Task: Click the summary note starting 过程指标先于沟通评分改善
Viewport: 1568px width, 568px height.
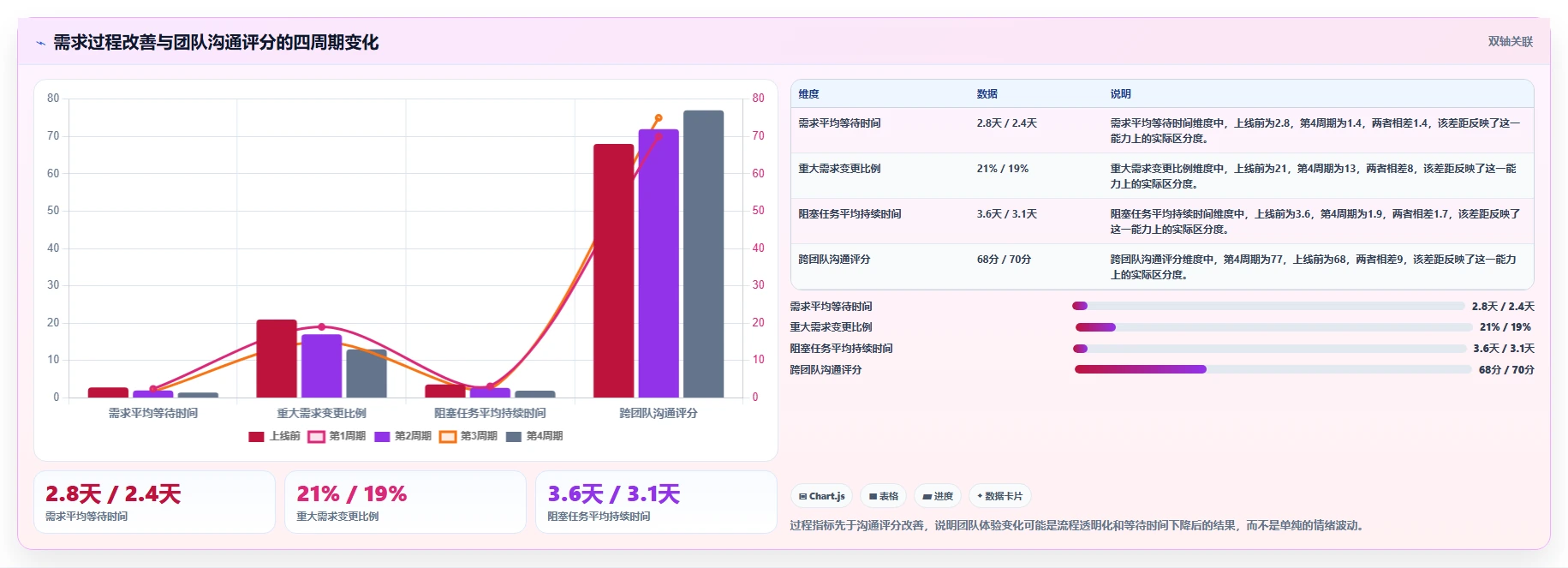Action: pos(1076,525)
